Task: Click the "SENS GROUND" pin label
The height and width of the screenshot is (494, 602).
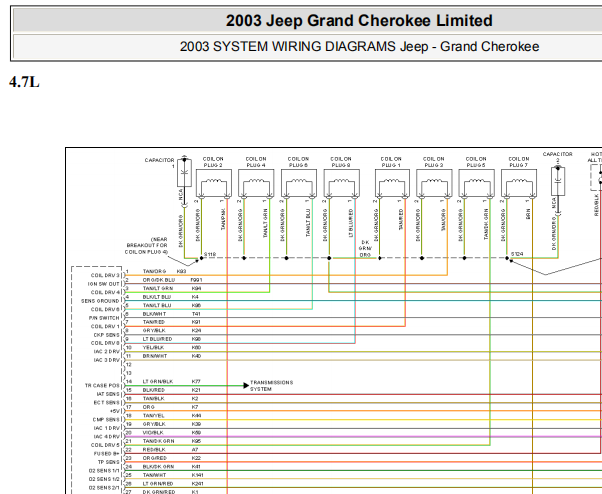Action: coord(101,301)
